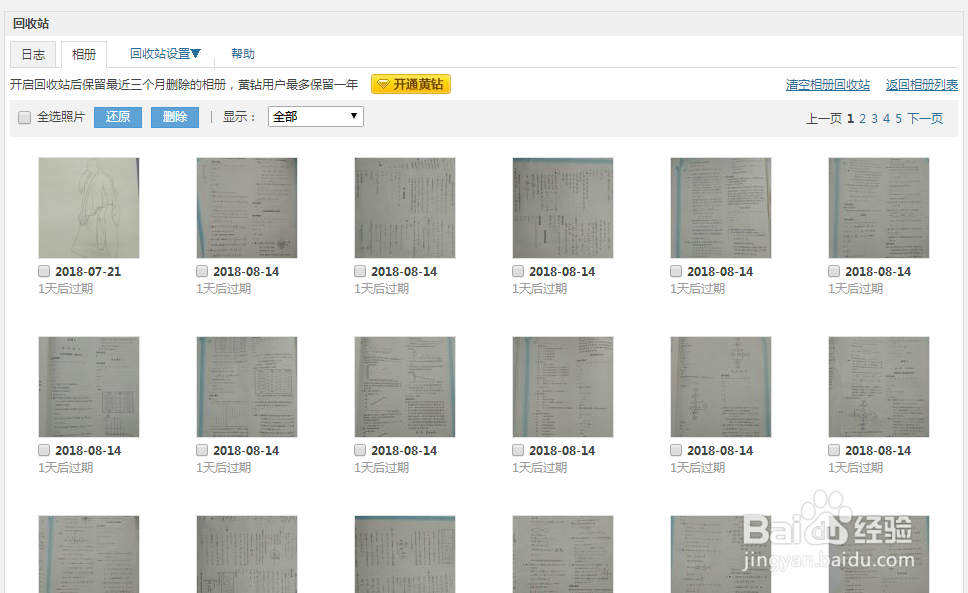This screenshot has height=593, width=968.
Task: Click 清空相册回收站 link
Action: pyautogui.click(x=827, y=85)
